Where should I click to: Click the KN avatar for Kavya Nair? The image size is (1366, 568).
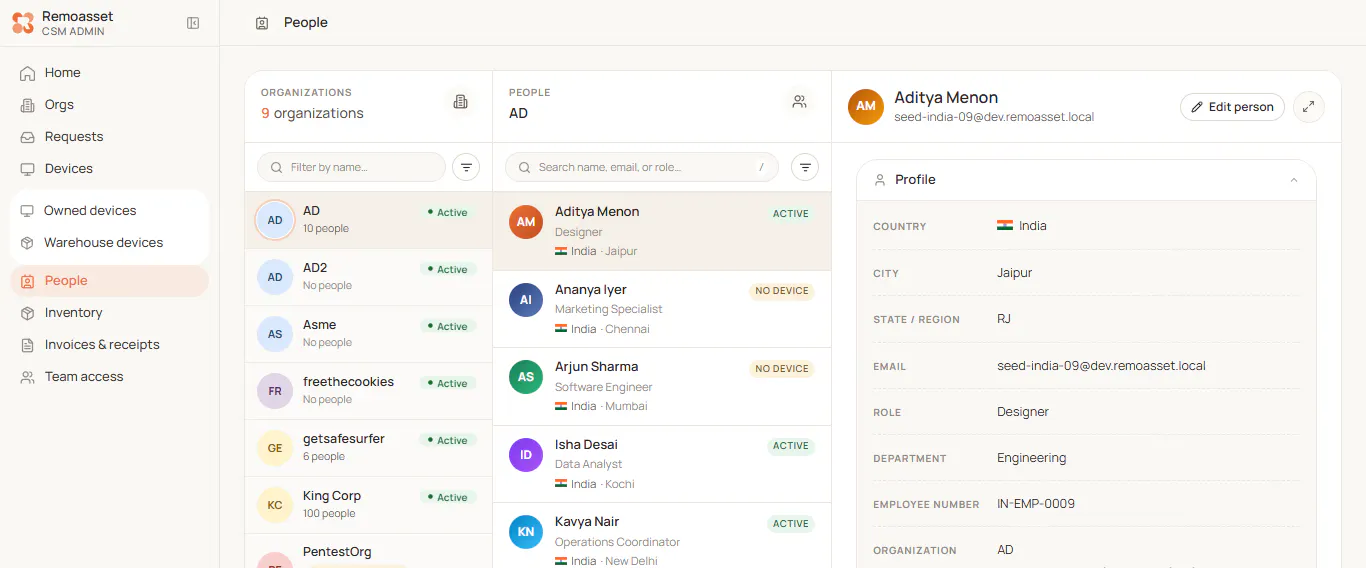526,532
